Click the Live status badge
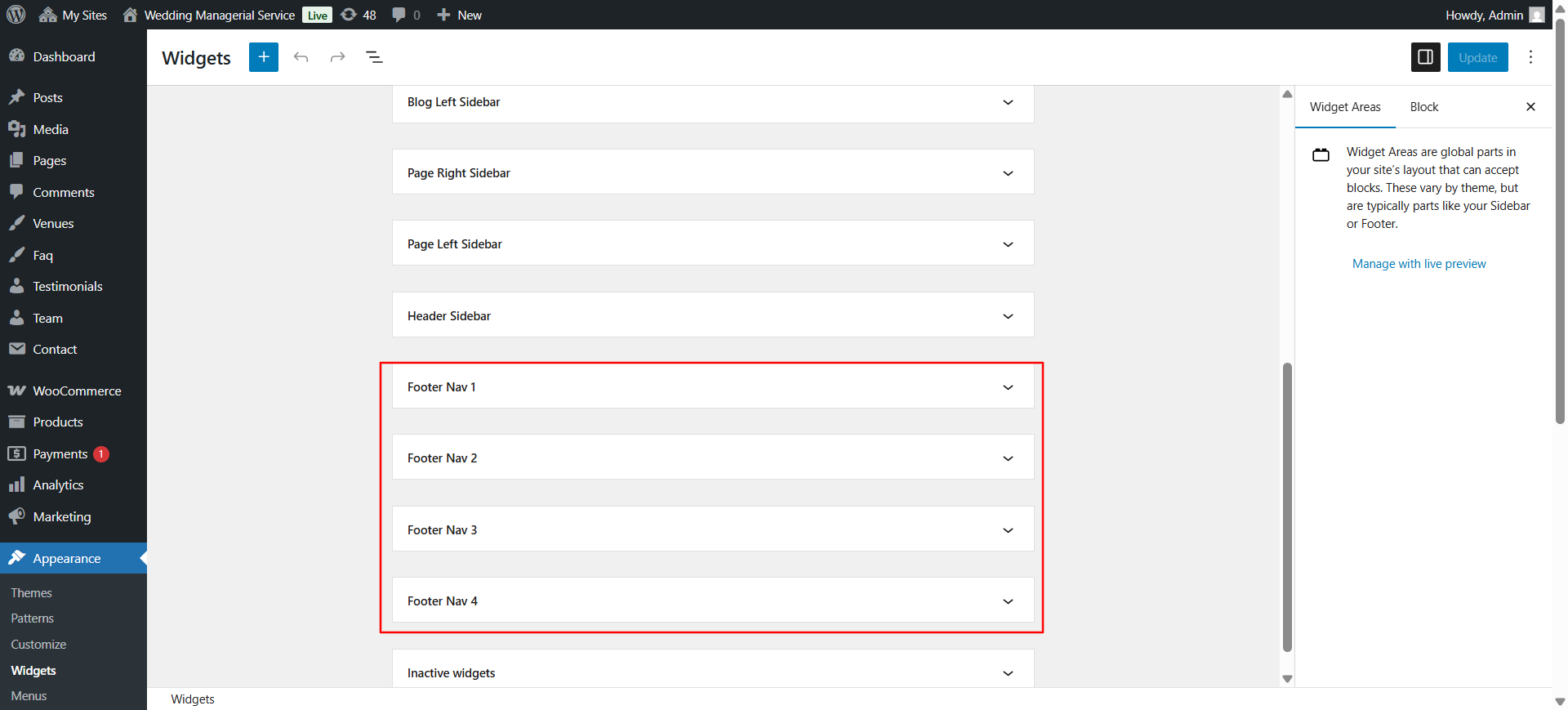The image size is (1568, 710). point(317,15)
